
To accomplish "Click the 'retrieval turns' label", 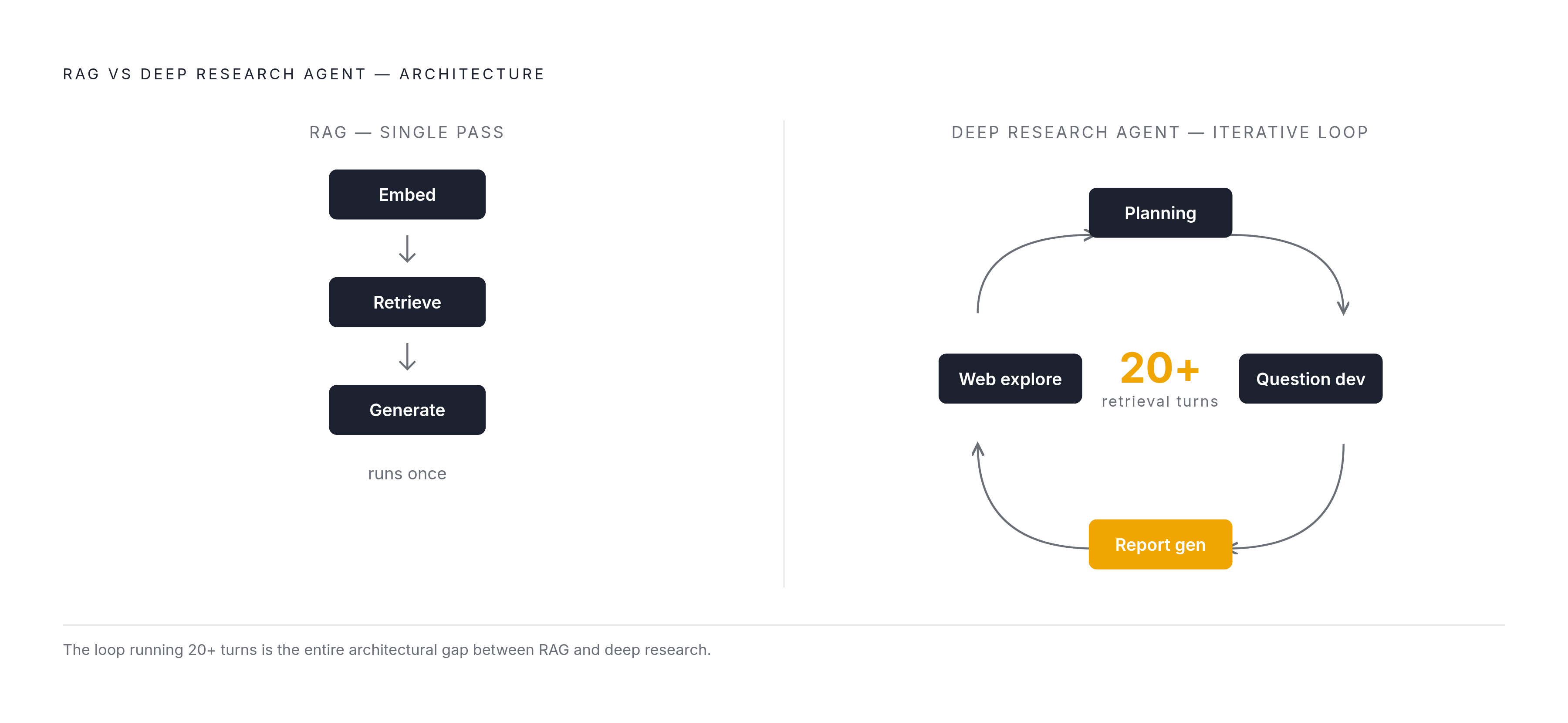I will [1160, 401].
